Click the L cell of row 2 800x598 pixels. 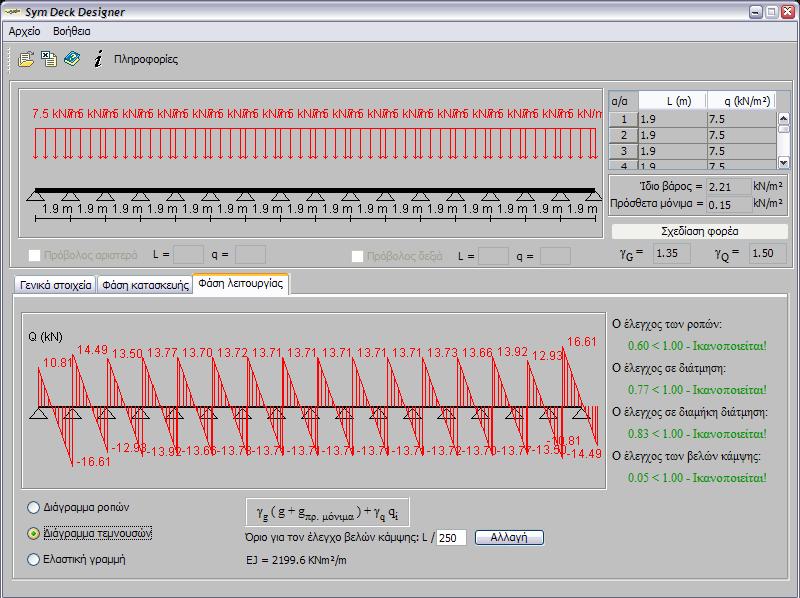click(673, 135)
